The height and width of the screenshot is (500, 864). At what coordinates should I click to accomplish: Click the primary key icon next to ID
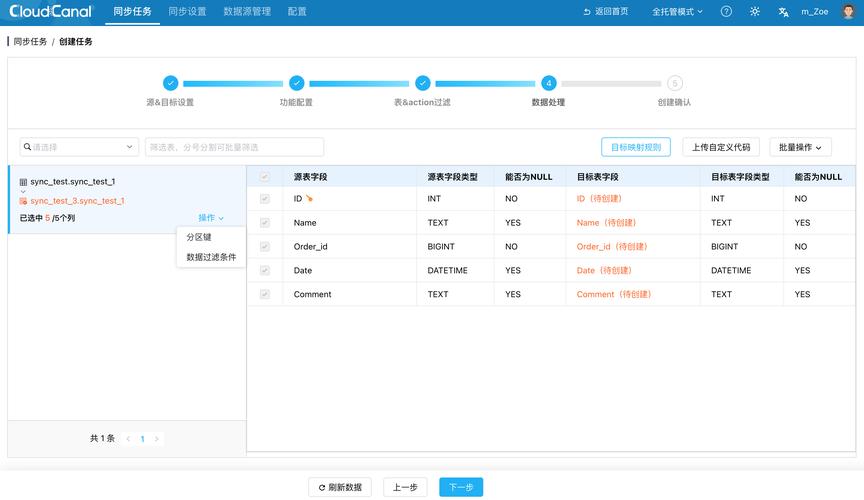tap(309, 198)
